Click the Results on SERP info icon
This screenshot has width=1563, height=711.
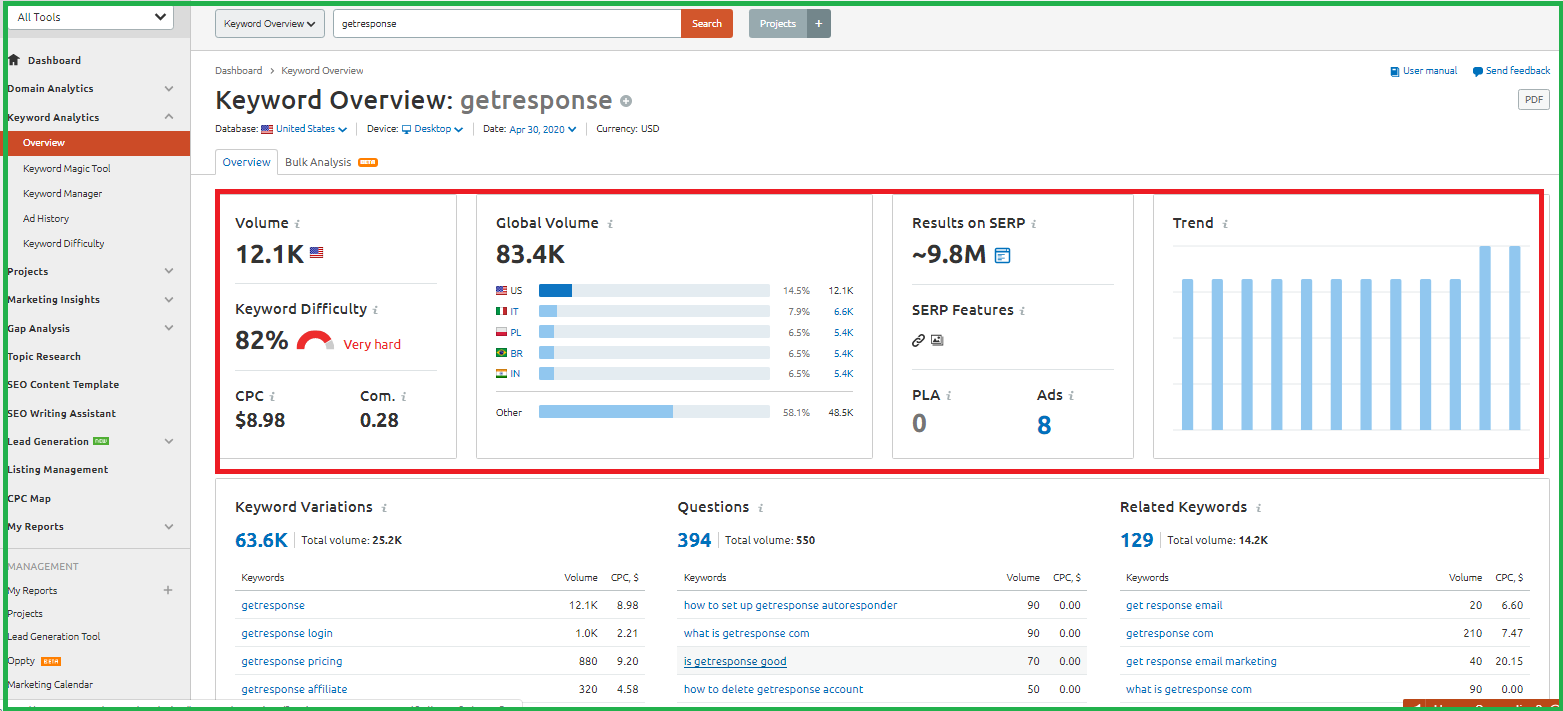click(x=1033, y=224)
